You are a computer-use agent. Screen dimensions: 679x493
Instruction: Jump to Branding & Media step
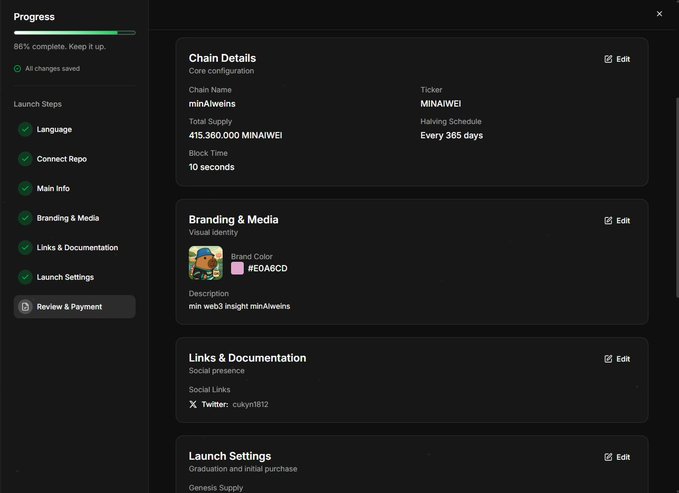click(x=74, y=218)
